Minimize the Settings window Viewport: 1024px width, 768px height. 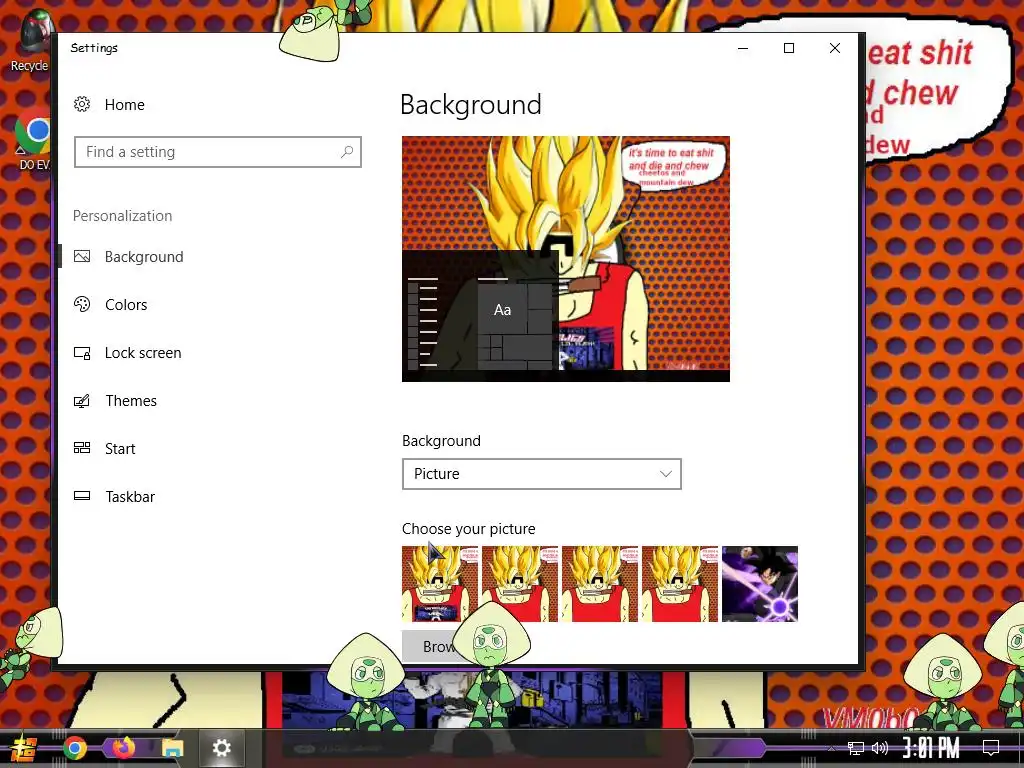coord(743,48)
